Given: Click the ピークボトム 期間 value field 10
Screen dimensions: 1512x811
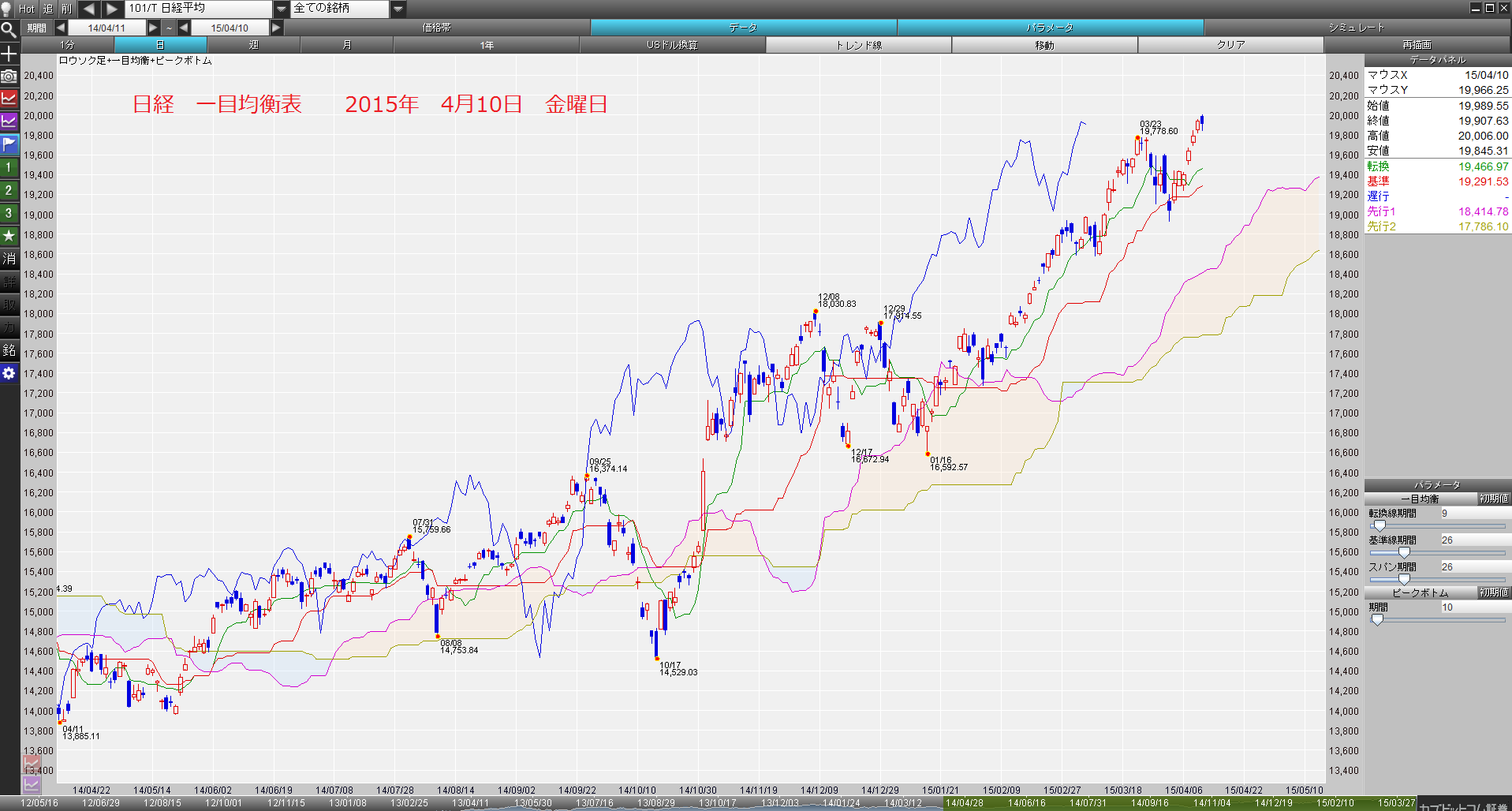Looking at the screenshot, I should coord(1475,607).
